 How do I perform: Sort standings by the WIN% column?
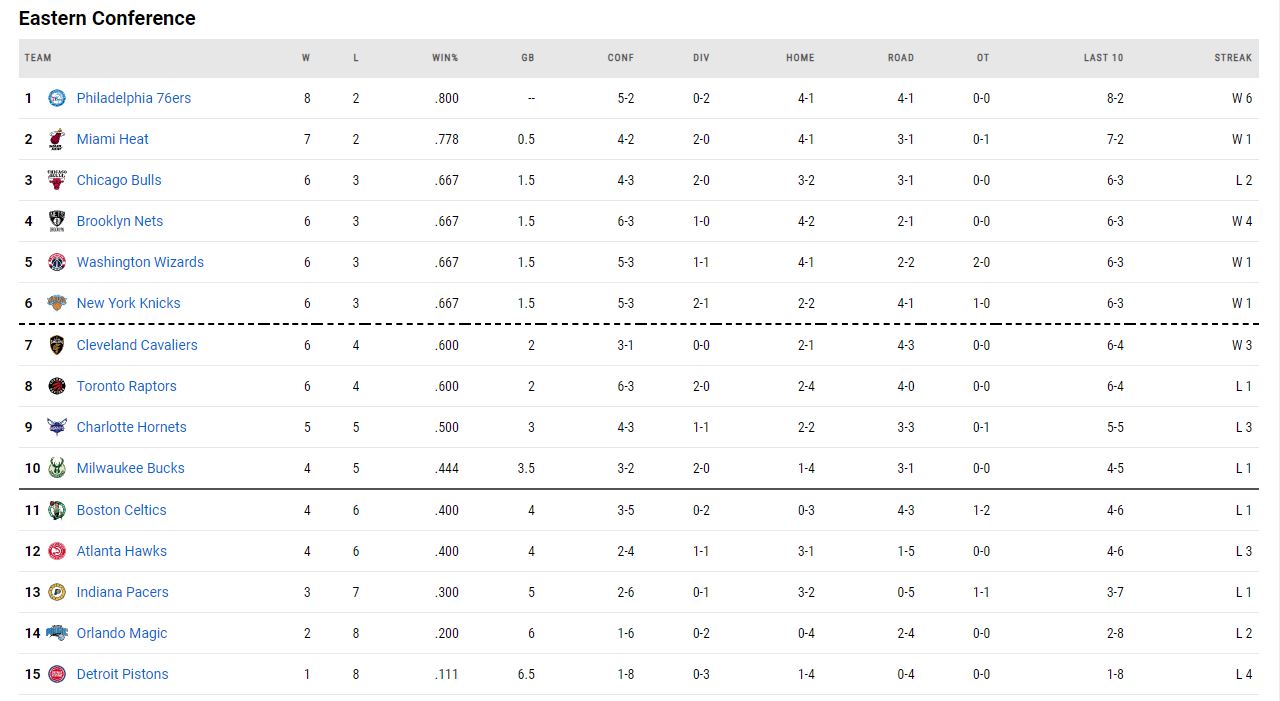pyautogui.click(x=444, y=58)
